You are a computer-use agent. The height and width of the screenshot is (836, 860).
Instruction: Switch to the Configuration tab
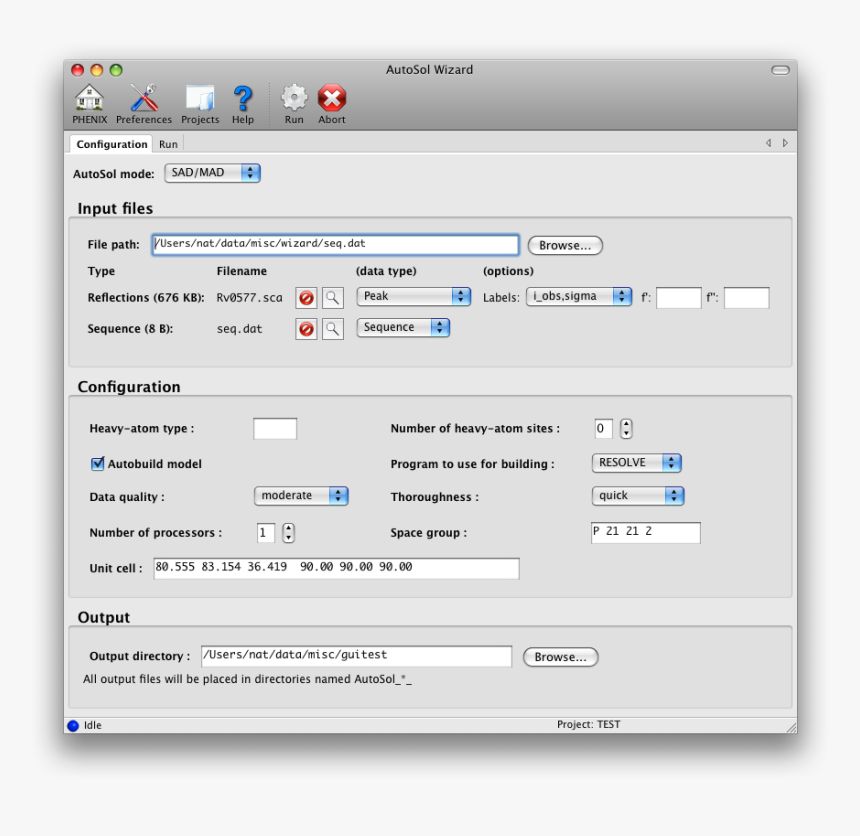[x=112, y=144]
